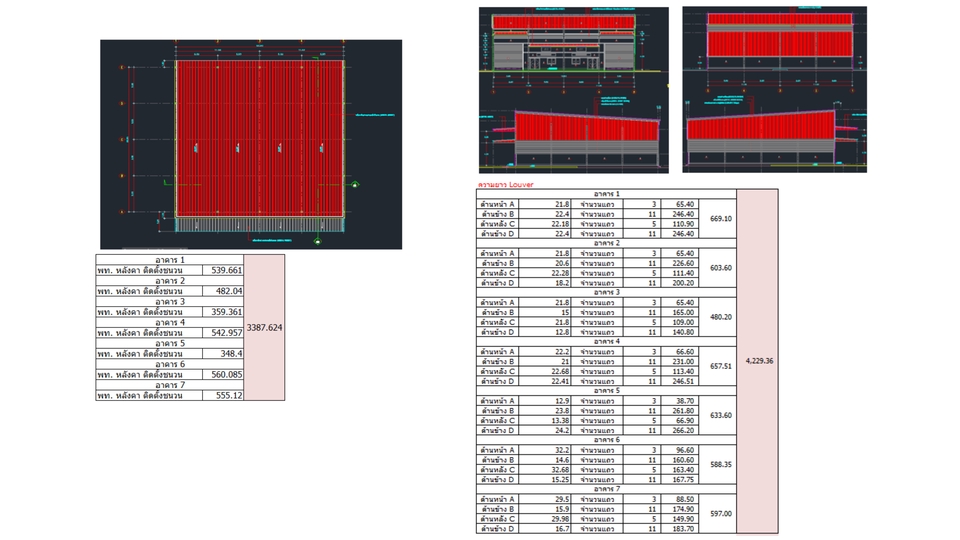Click louver subtotal 588.35
The width and height of the screenshot is (960, 540).
[x=720, y=464]
